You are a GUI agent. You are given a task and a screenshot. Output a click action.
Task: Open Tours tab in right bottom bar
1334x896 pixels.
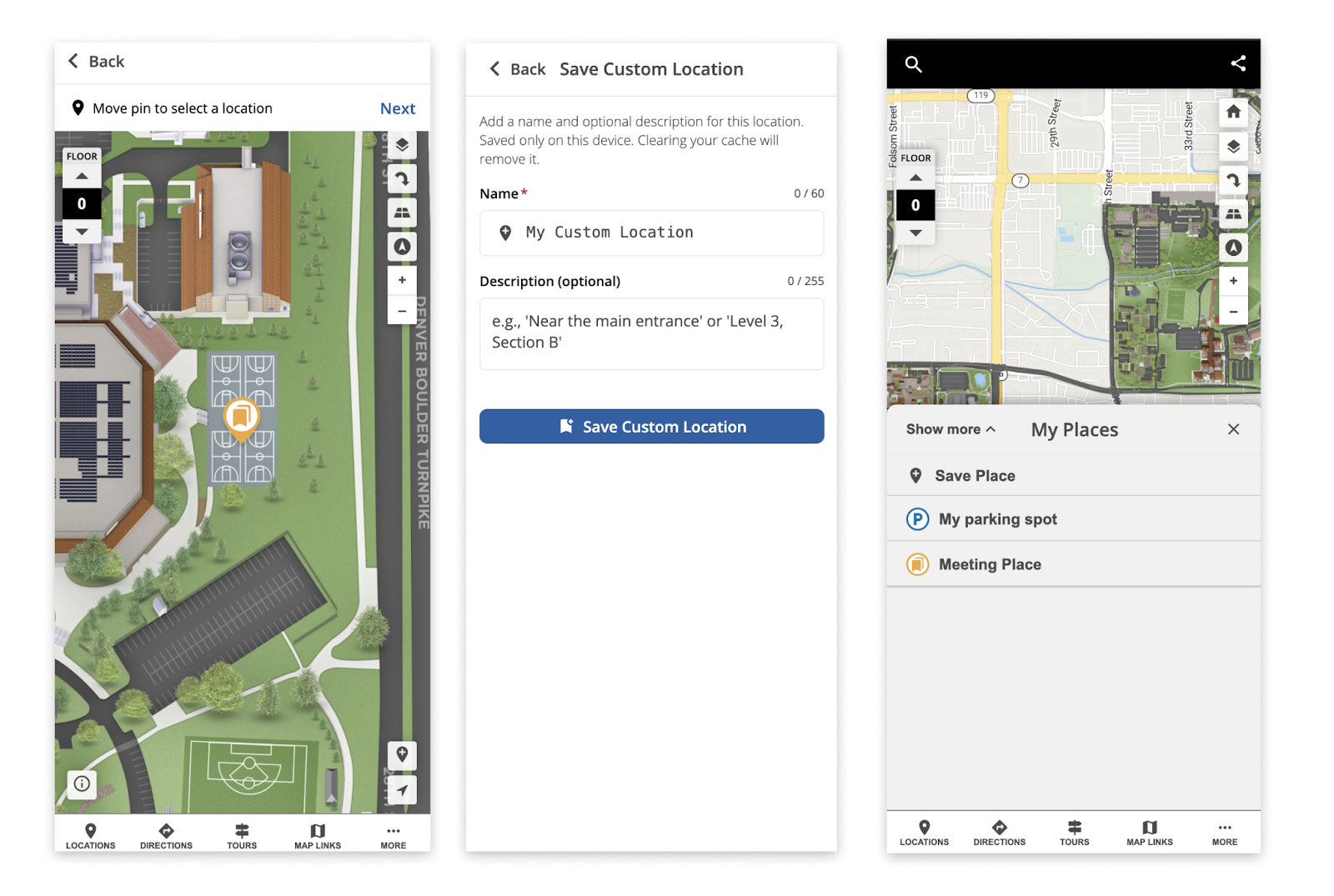1074,832
